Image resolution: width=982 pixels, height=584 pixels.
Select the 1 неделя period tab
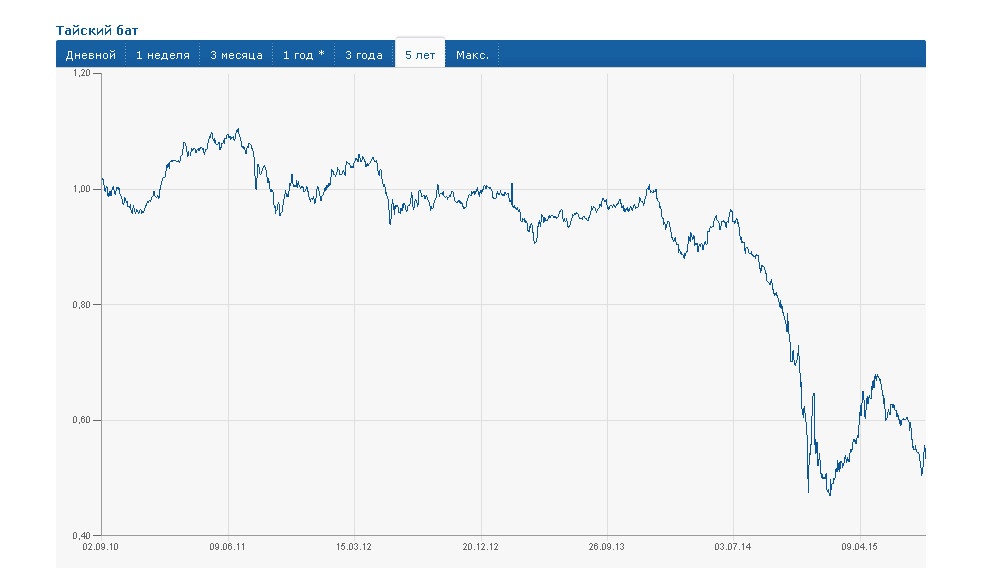point(163,55)
